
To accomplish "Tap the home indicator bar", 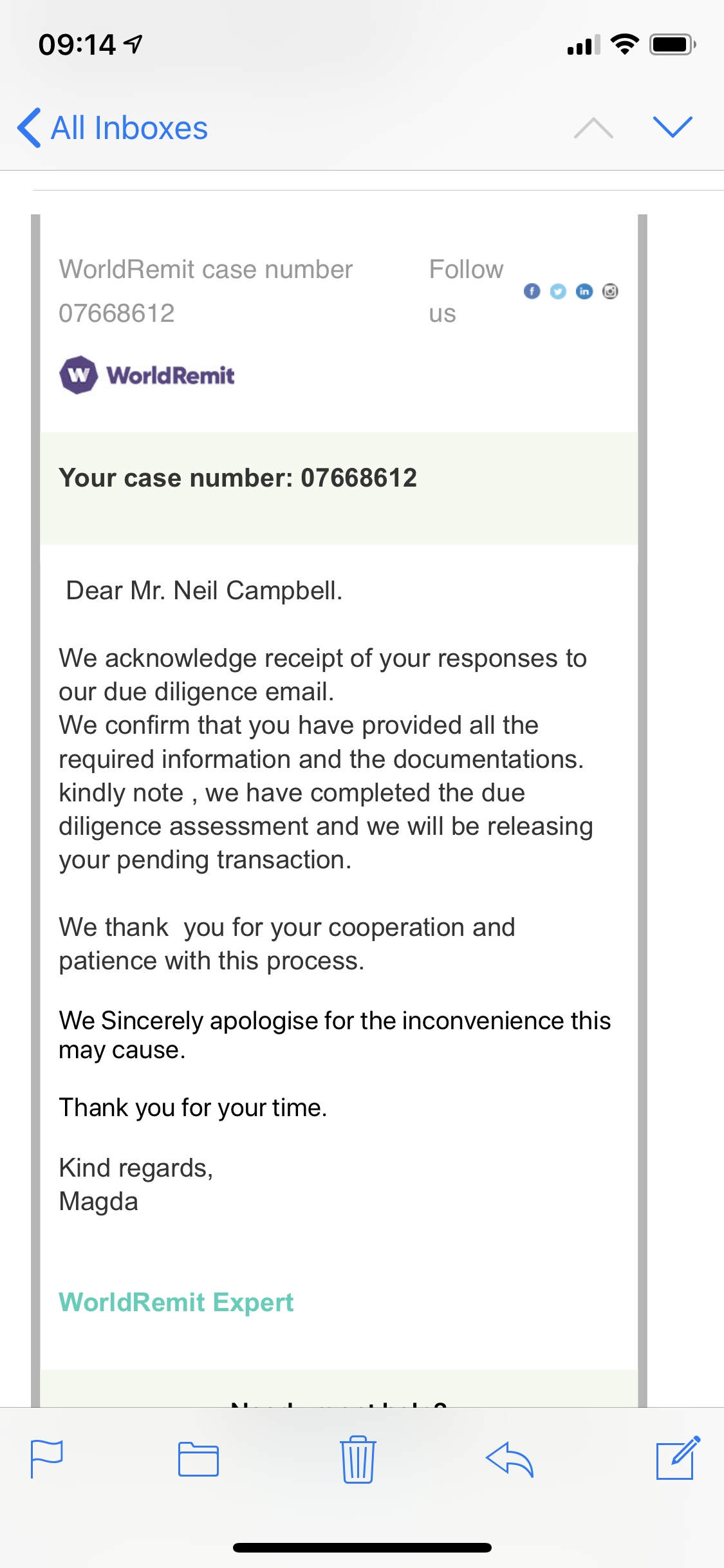I will click(x=362, y=1547).
